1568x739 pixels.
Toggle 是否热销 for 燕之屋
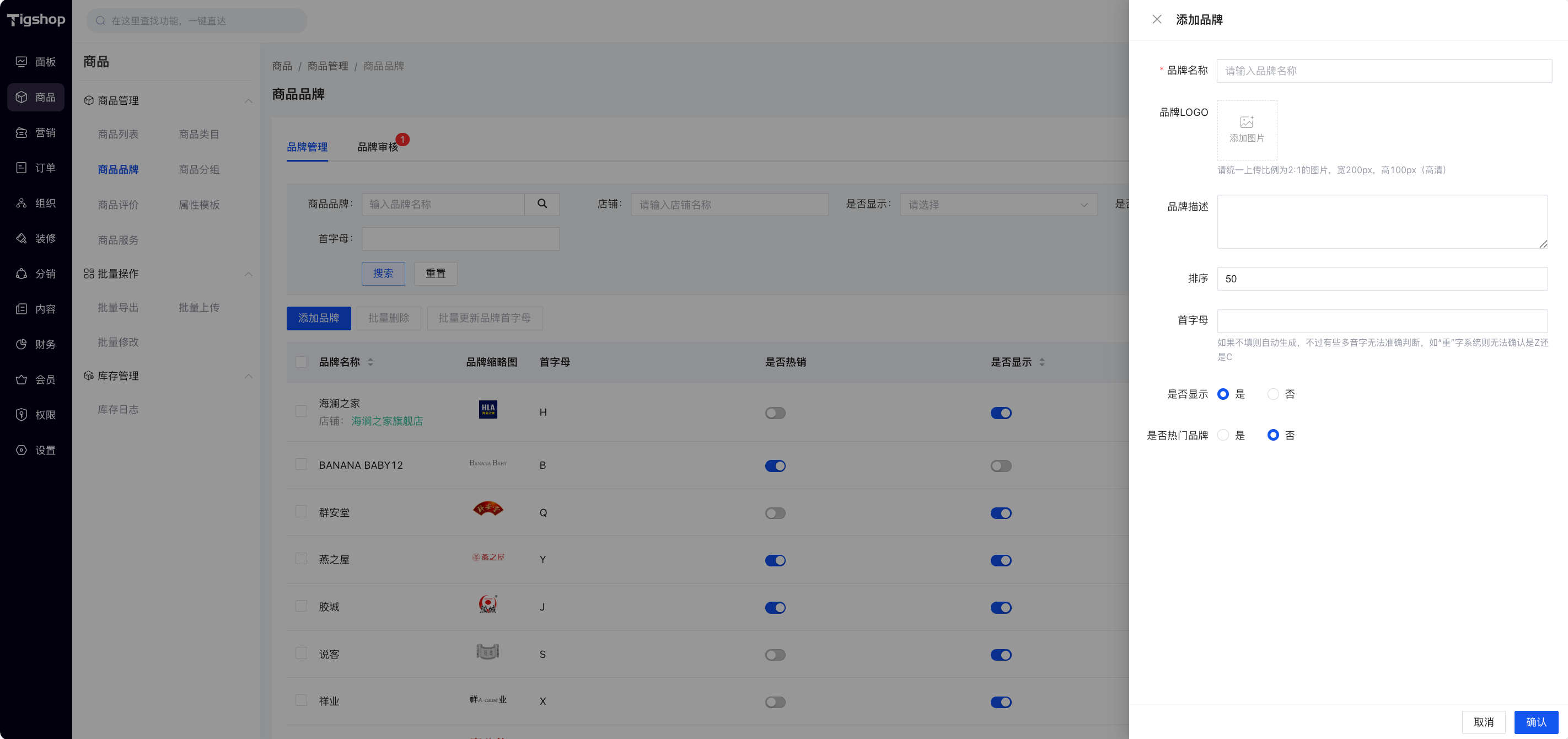coord(775,560)
